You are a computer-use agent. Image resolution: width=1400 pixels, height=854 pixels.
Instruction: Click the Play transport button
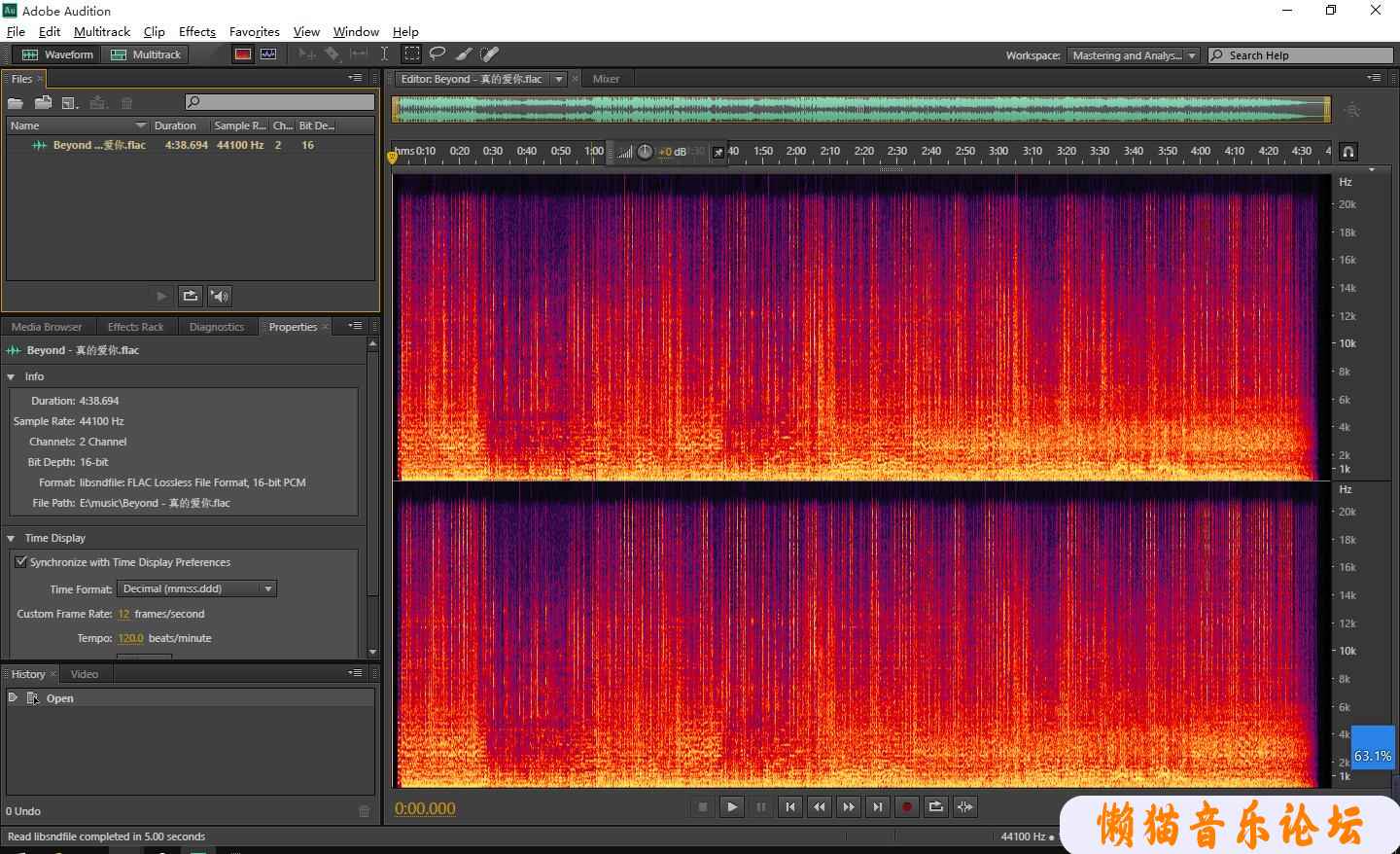point(732,806)
